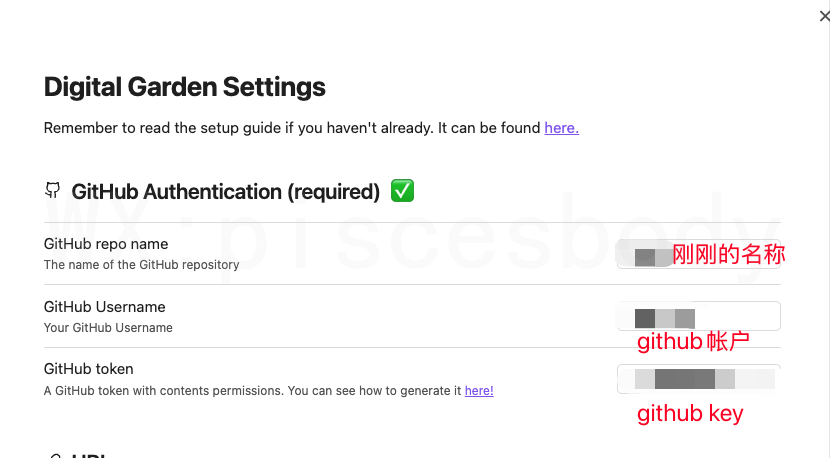Viewport: 830px width, 458px height.
Task: Click the green checkmark authentication status icon
Action: tap(402, 191)
